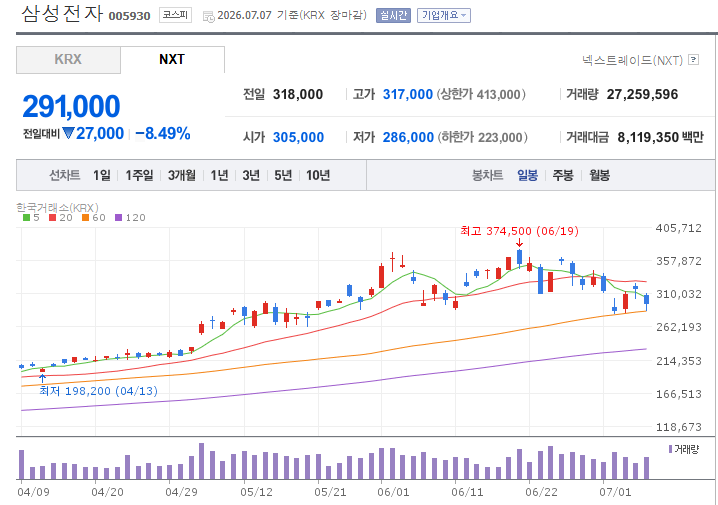Click the 시가 305,000 value
Screen dimensions: 718x505
[x=298, y=137]
